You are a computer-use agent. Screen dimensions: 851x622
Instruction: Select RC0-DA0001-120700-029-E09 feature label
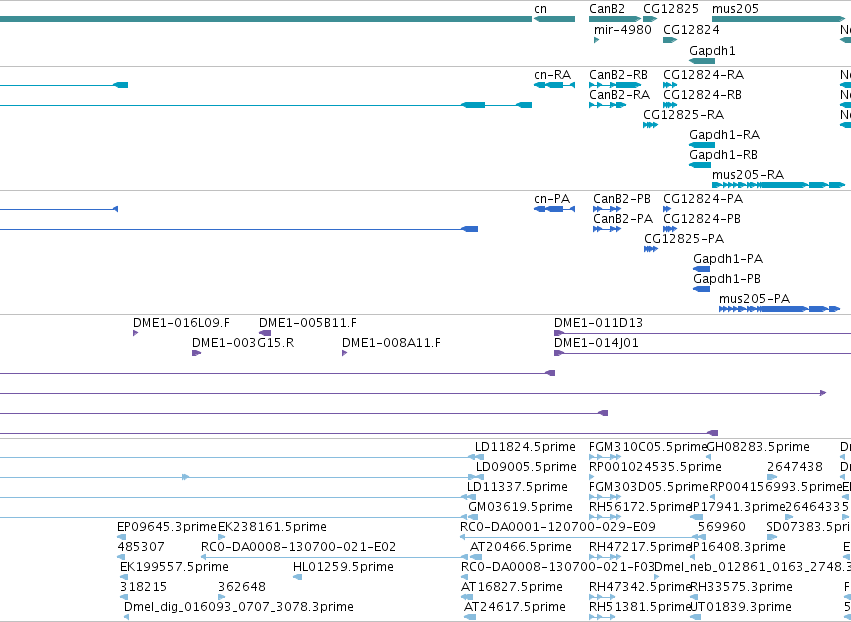click(x=557, y=527)
